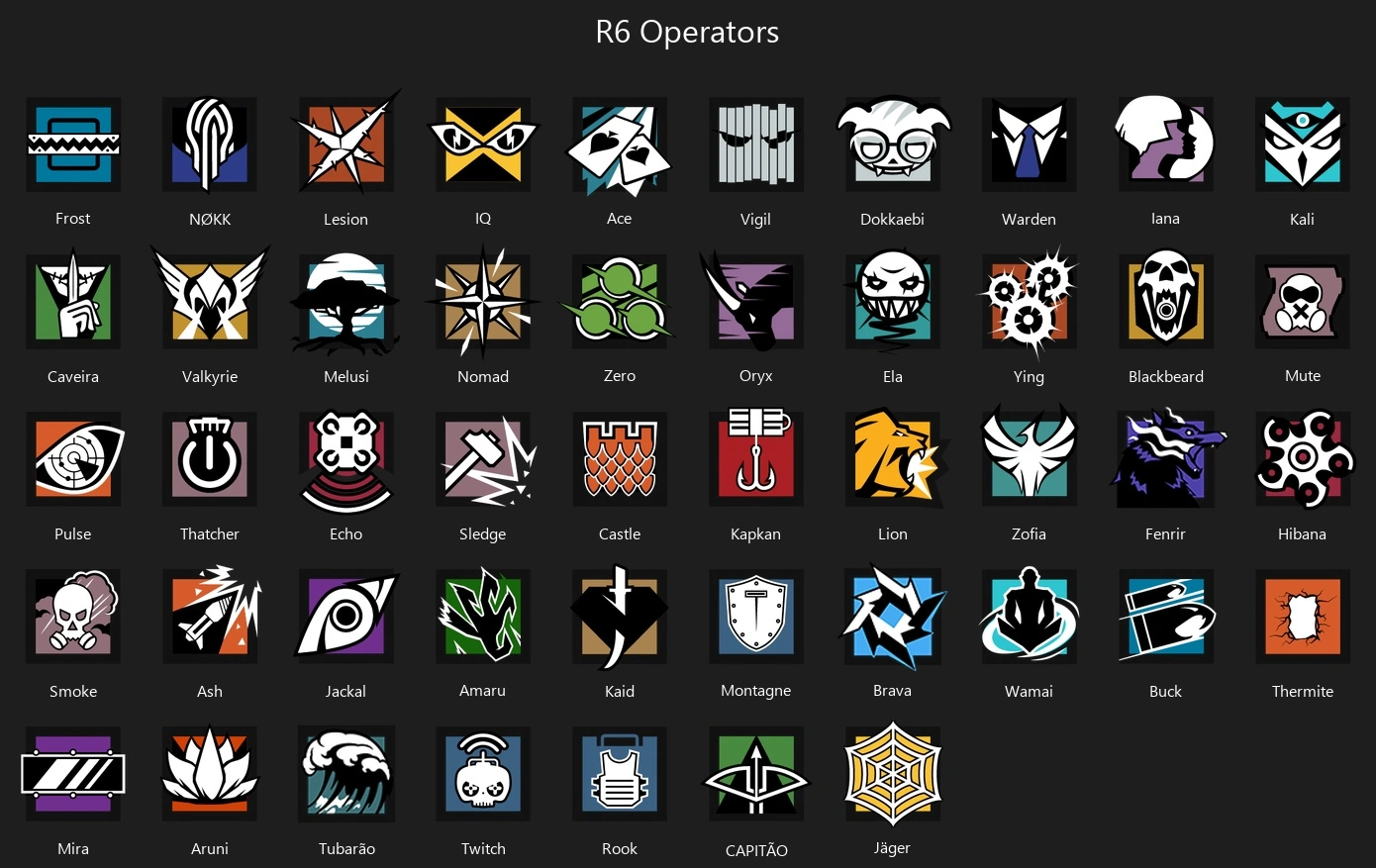The height and width of the screenshot is (868, 1376).
Task: Open the Jäger spider web icon
Action: [893, 773]
